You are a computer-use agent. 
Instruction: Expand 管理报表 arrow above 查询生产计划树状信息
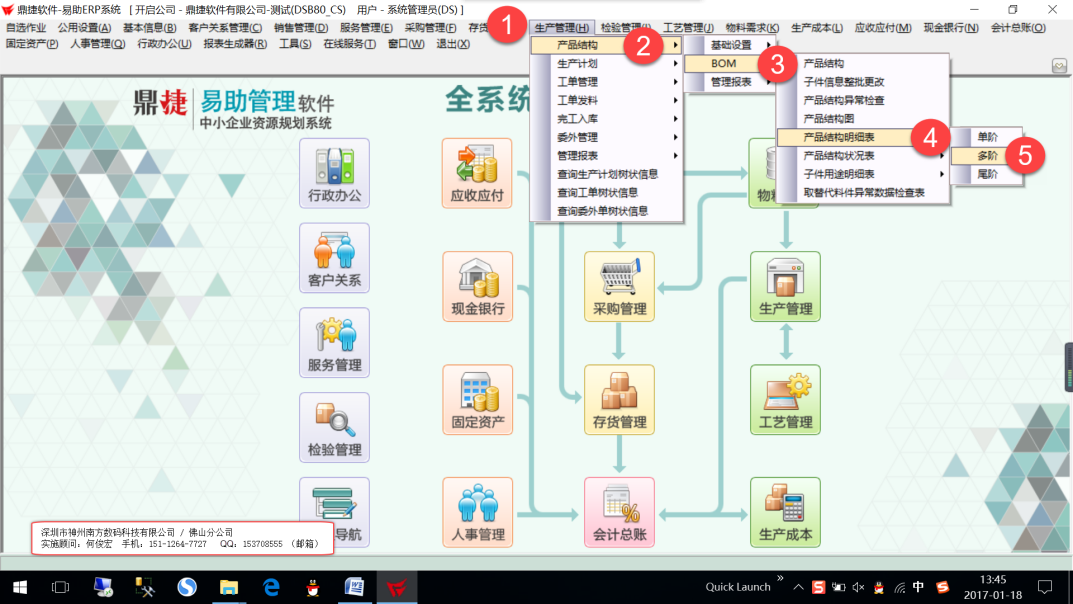(675, 156)
